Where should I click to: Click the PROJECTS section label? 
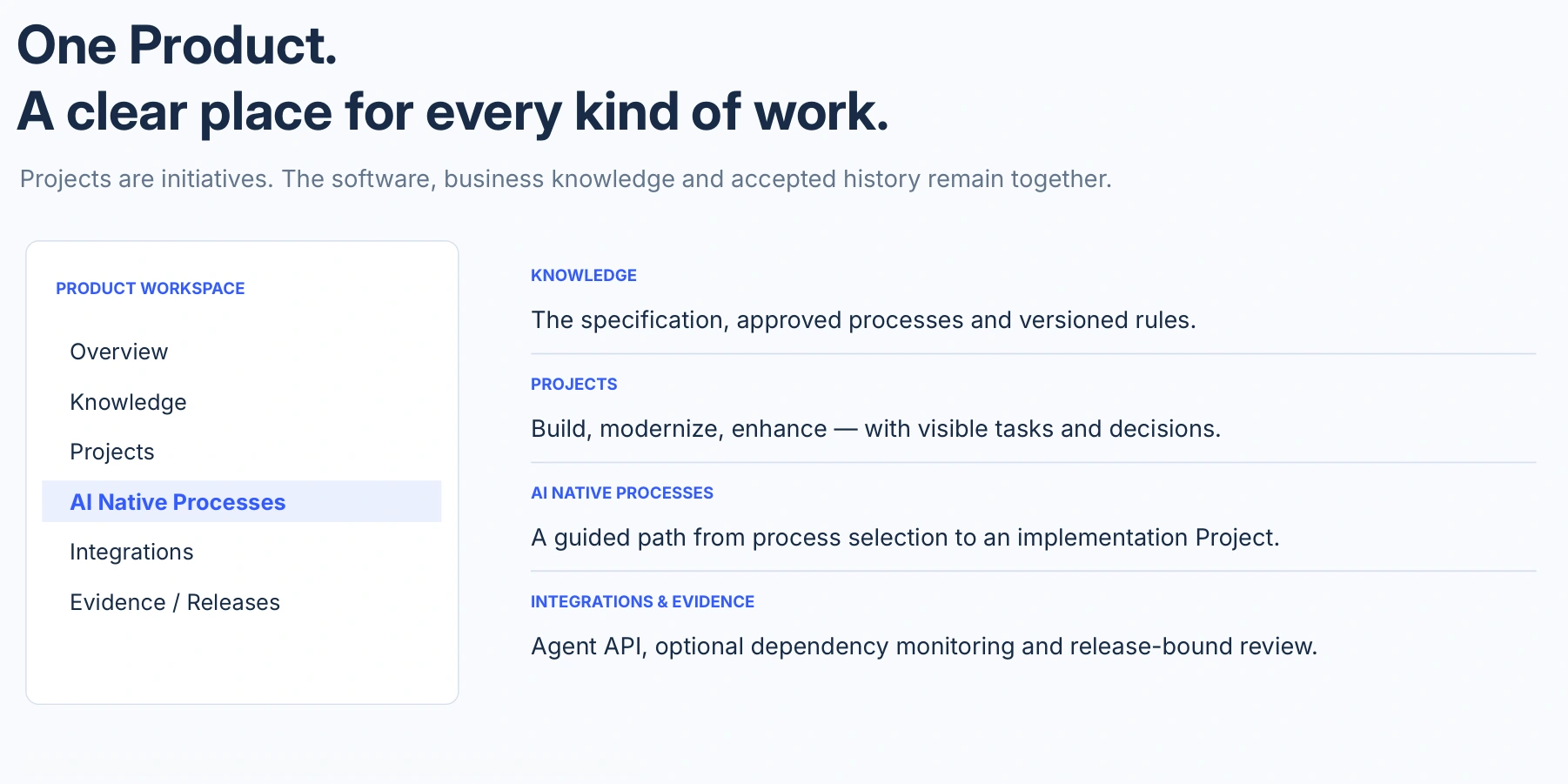(x=574, y=384)
